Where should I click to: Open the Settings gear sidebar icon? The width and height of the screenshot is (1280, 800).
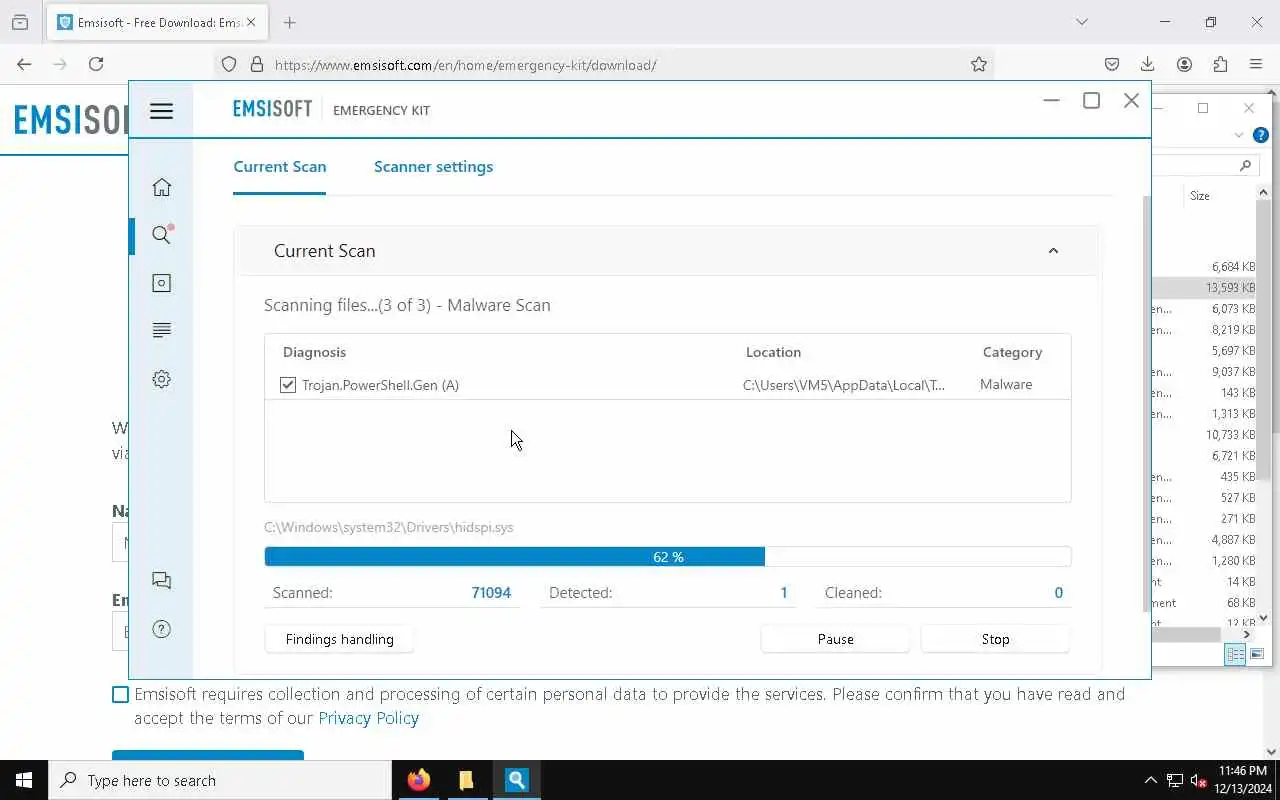pyautogui.click(x=161, y=379)
